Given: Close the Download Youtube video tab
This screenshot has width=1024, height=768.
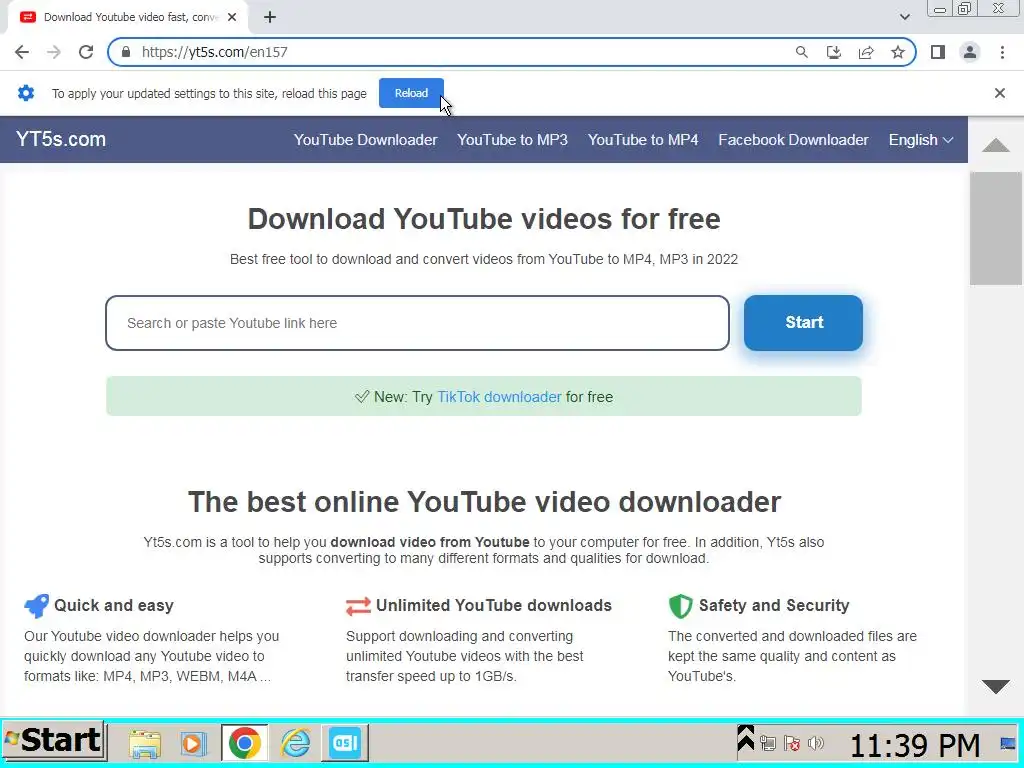Looking at the screenshot, I should coord(232,18).
